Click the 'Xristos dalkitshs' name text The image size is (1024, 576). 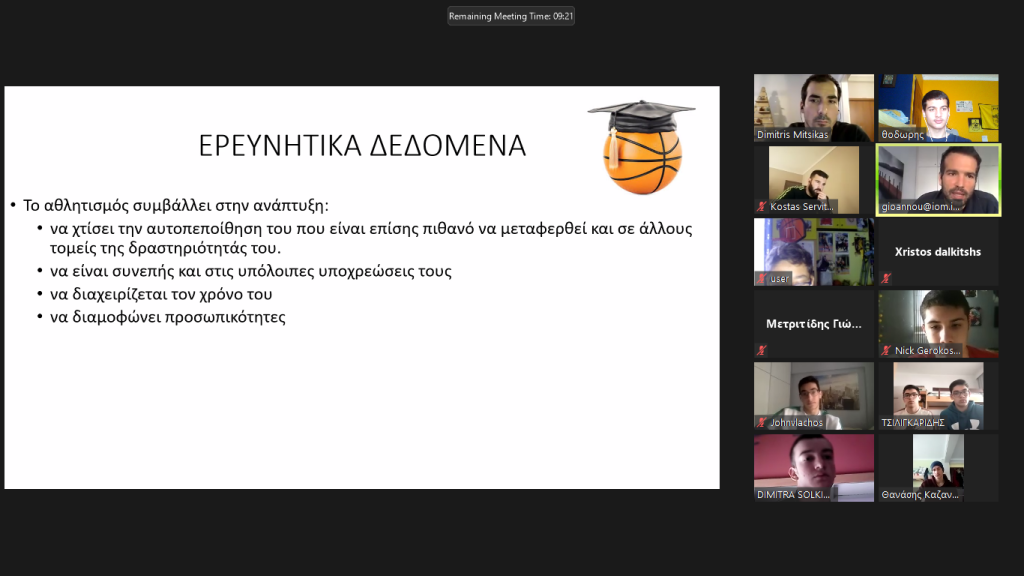pyautogui.click(x=937, y=252)
